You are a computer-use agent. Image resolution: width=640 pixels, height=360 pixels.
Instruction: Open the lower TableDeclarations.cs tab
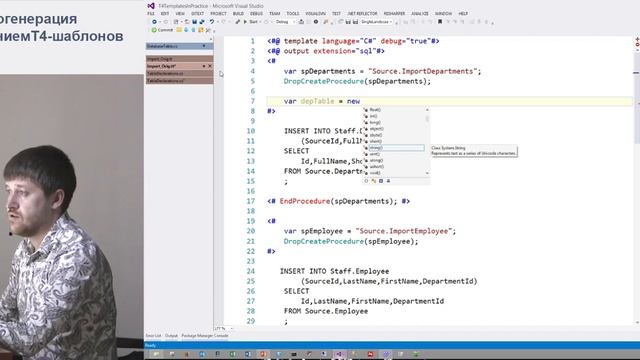[x=179, y=81]
